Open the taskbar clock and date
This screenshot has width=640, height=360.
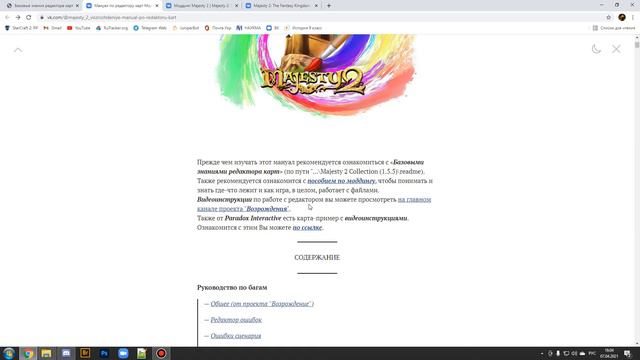point(609,353)
